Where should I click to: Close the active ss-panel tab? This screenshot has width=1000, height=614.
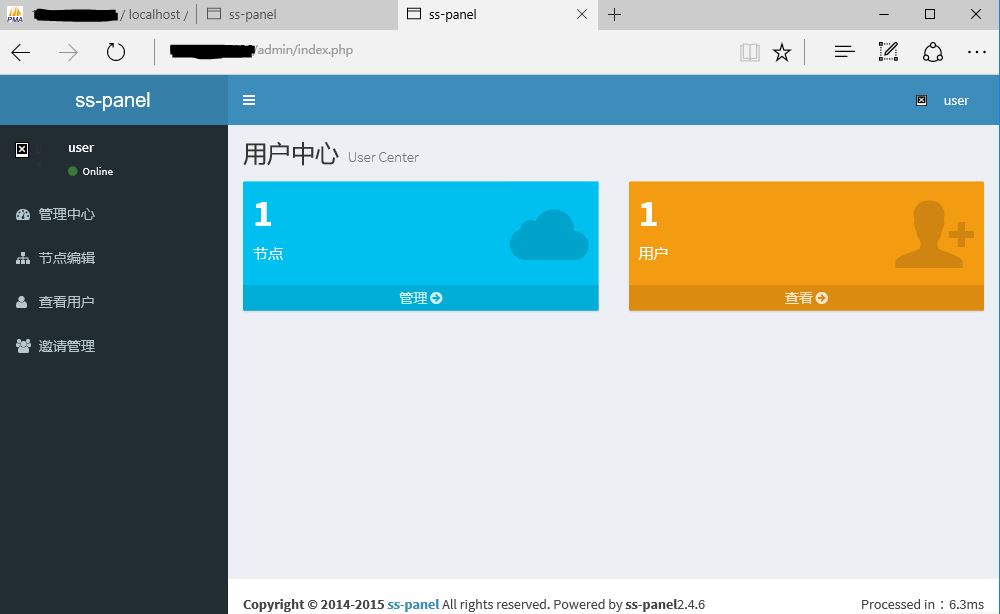pyautogui.click(x=582, y=14)
